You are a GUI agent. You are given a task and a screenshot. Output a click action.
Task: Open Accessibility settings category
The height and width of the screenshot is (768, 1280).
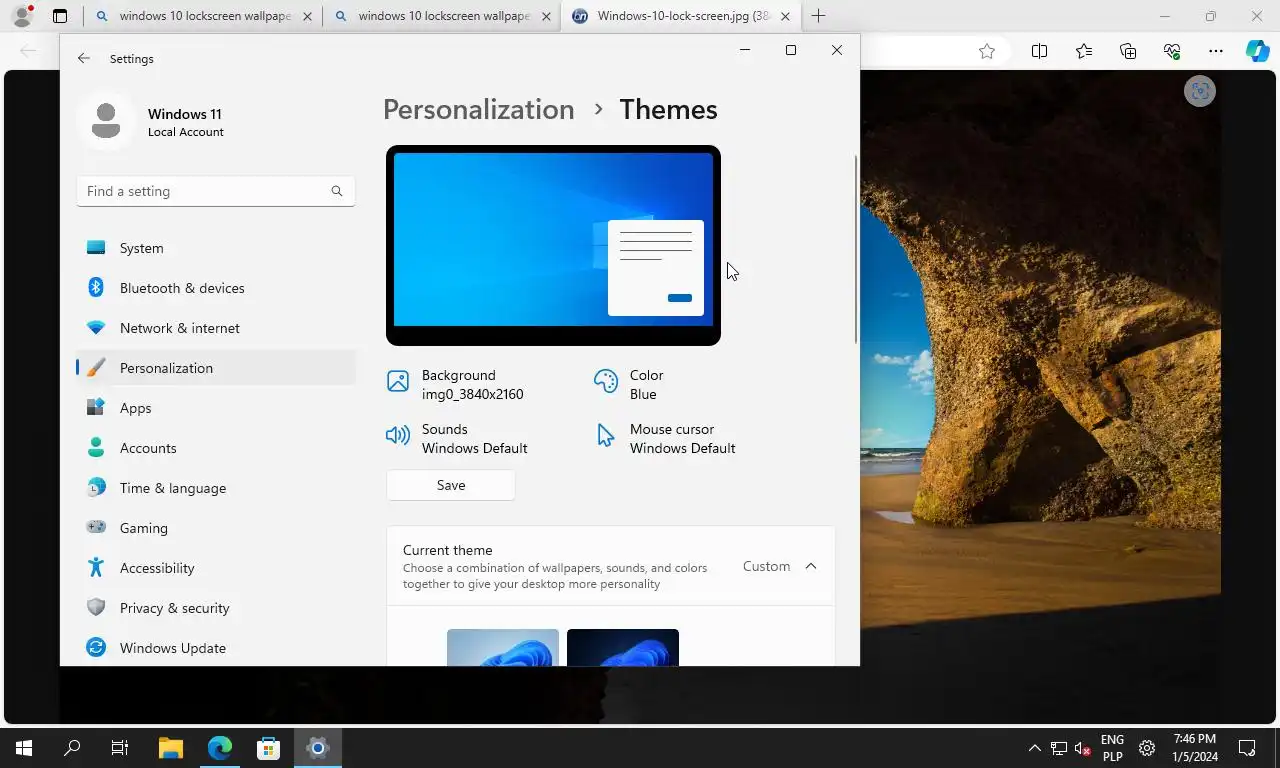[216, 568]
